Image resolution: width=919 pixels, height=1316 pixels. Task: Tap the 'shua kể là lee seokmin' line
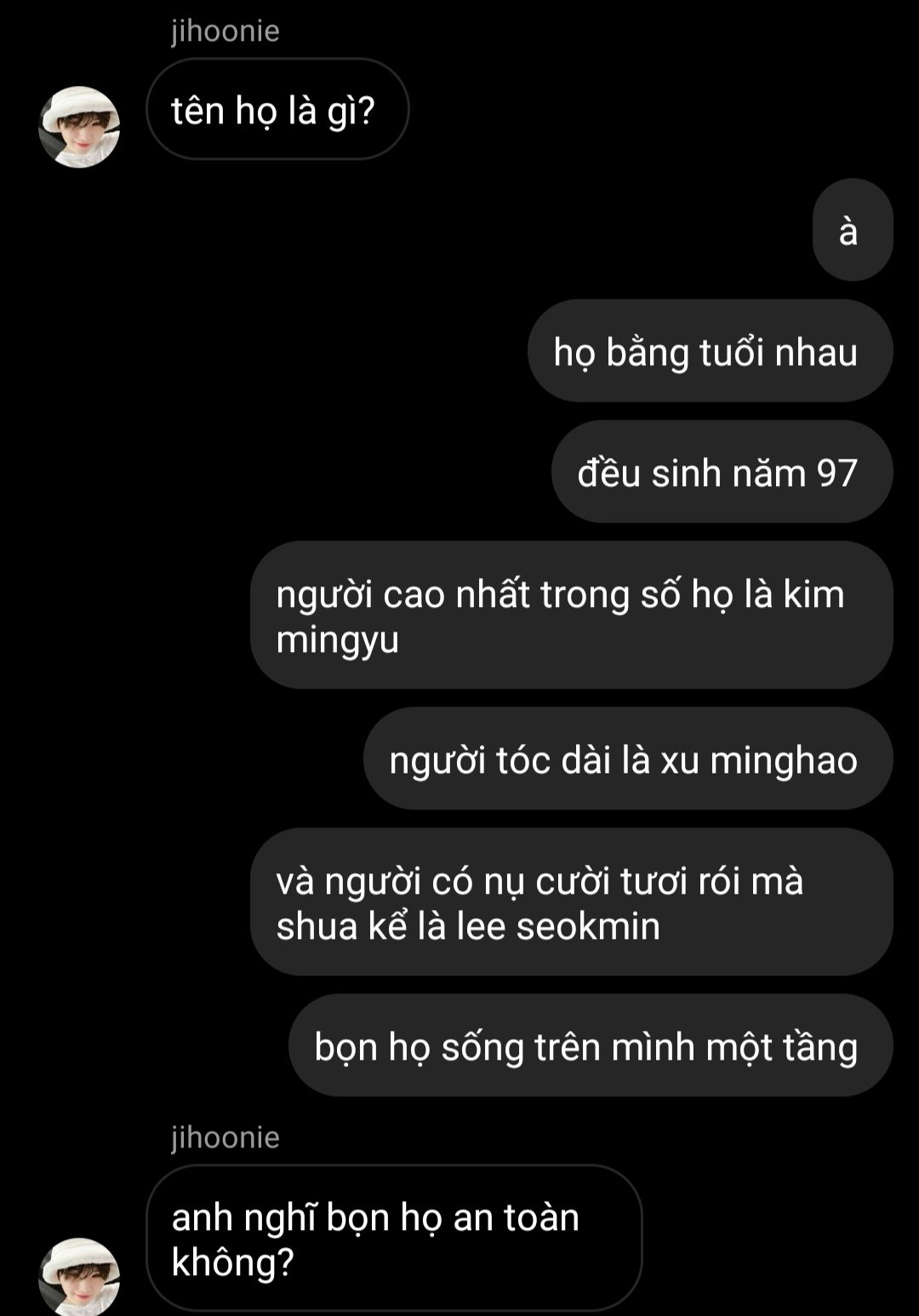point(468,926)
